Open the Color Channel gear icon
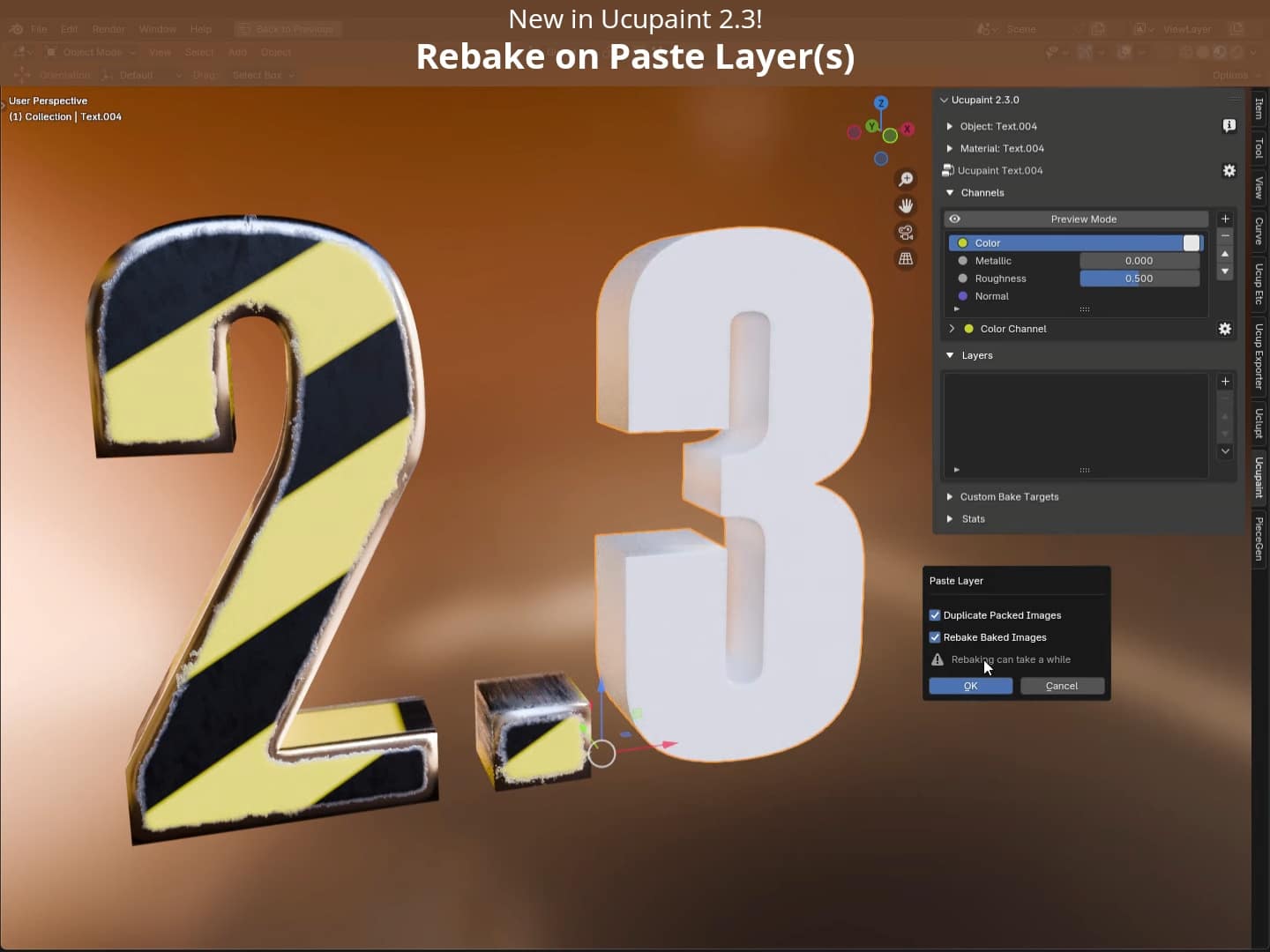 1225,329
